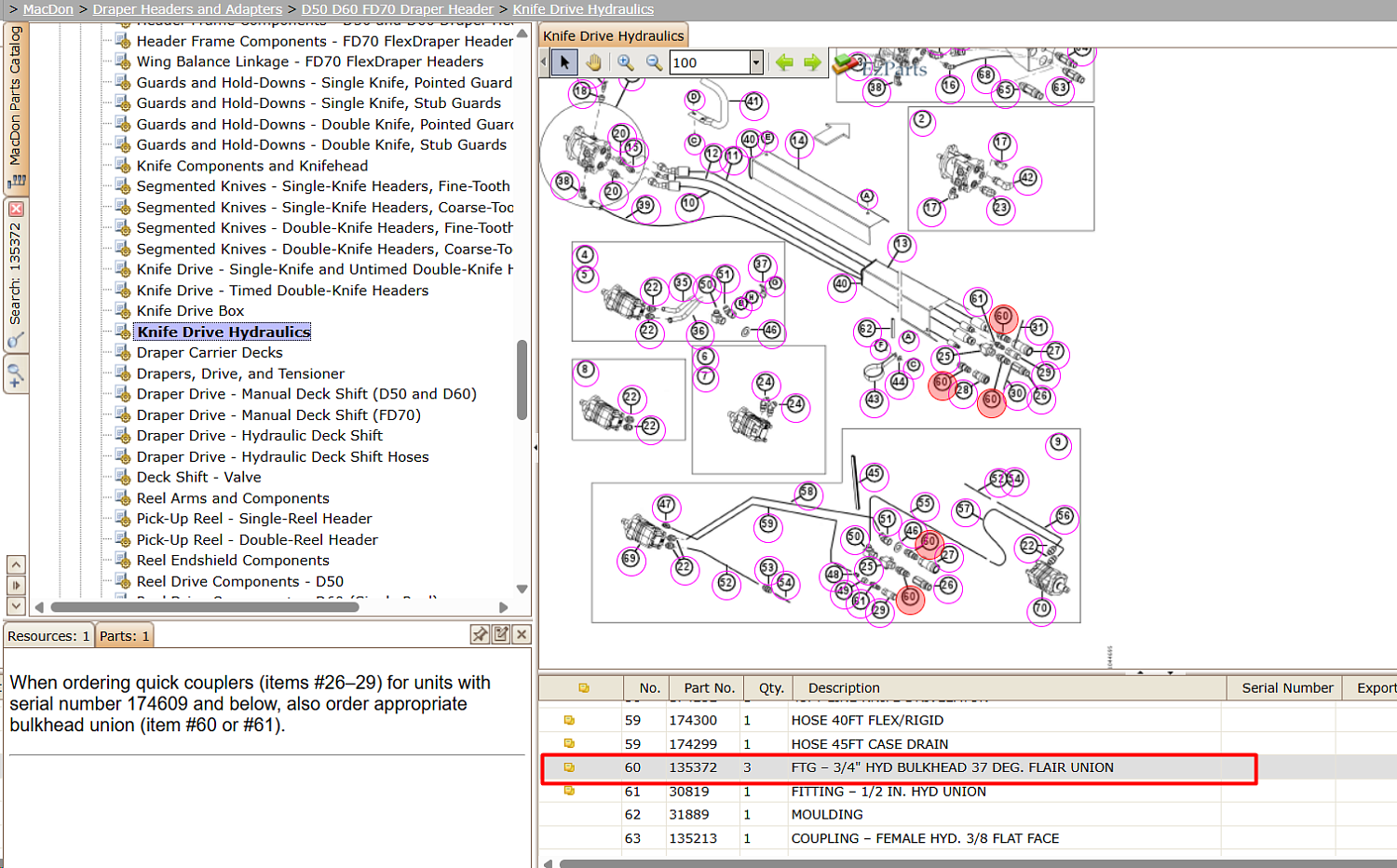Open Wing Balance Linkage - FD70 FlexDraper Headers
Screen dimensions: 1397x868
pyautogui.click(x=310, y=61)
